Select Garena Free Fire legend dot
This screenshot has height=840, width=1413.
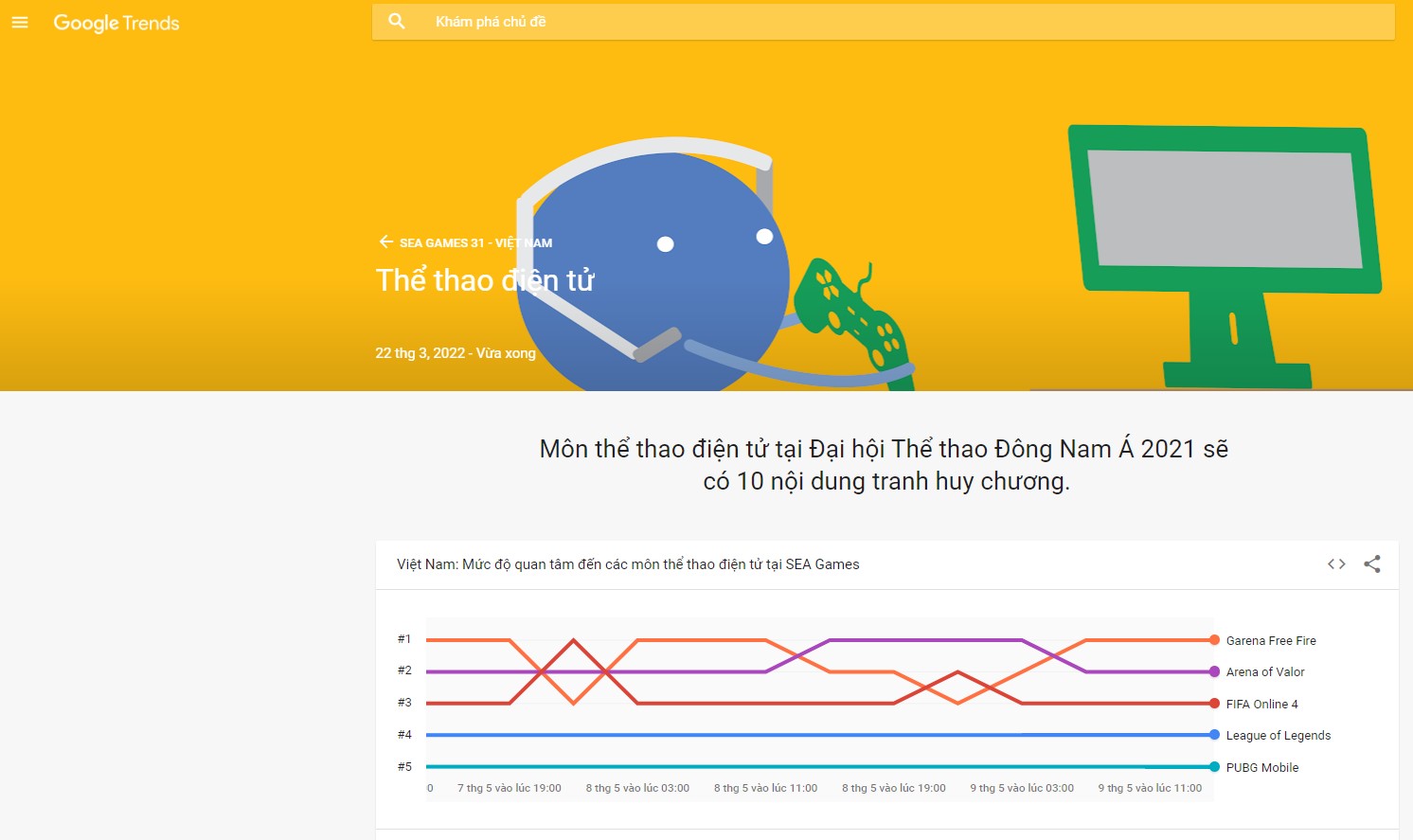1214,640
